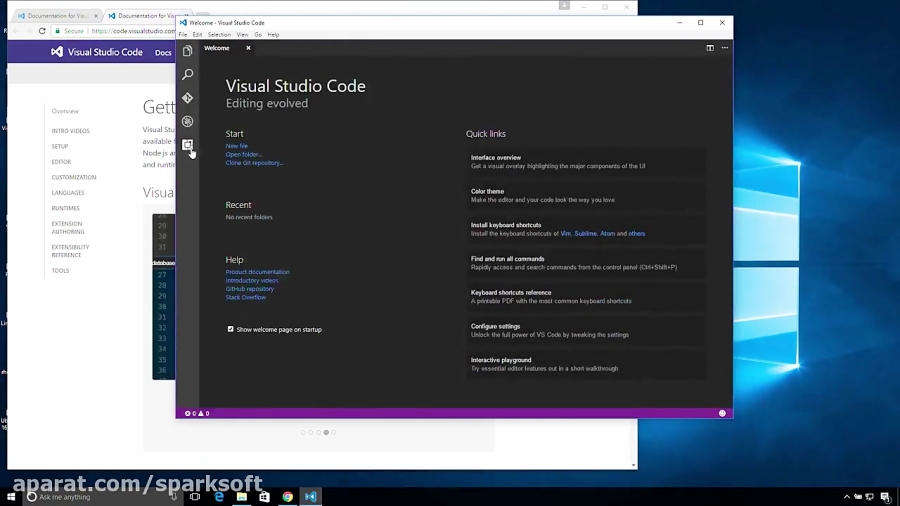Open the editor More Actions ellipsis
Image resolution: width=900 pixels, height=506 pixels.
(725, 48)
